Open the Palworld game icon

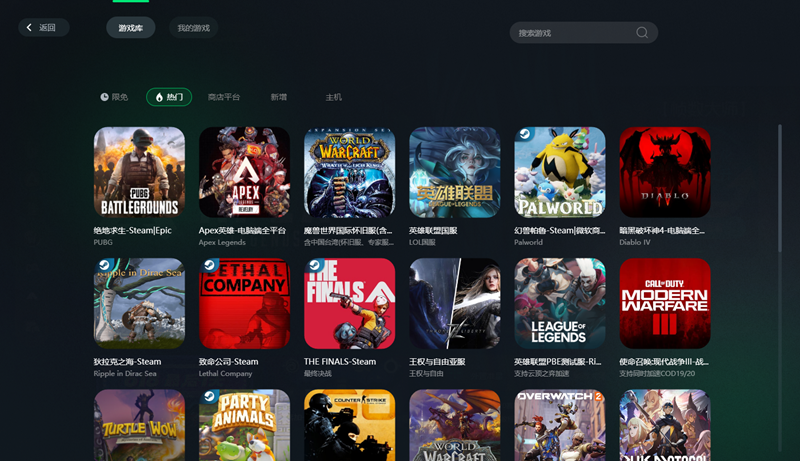tap(560, 172)
